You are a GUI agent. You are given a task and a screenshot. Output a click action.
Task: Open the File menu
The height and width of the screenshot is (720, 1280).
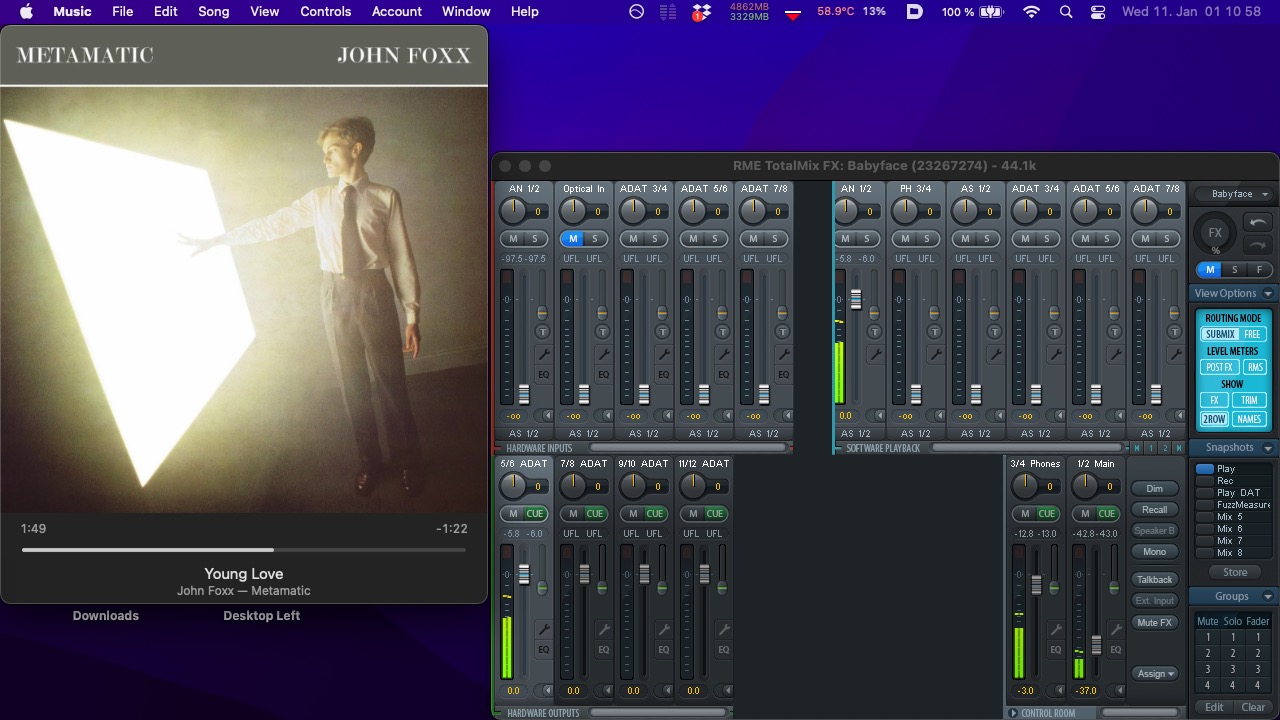point(123,12)
